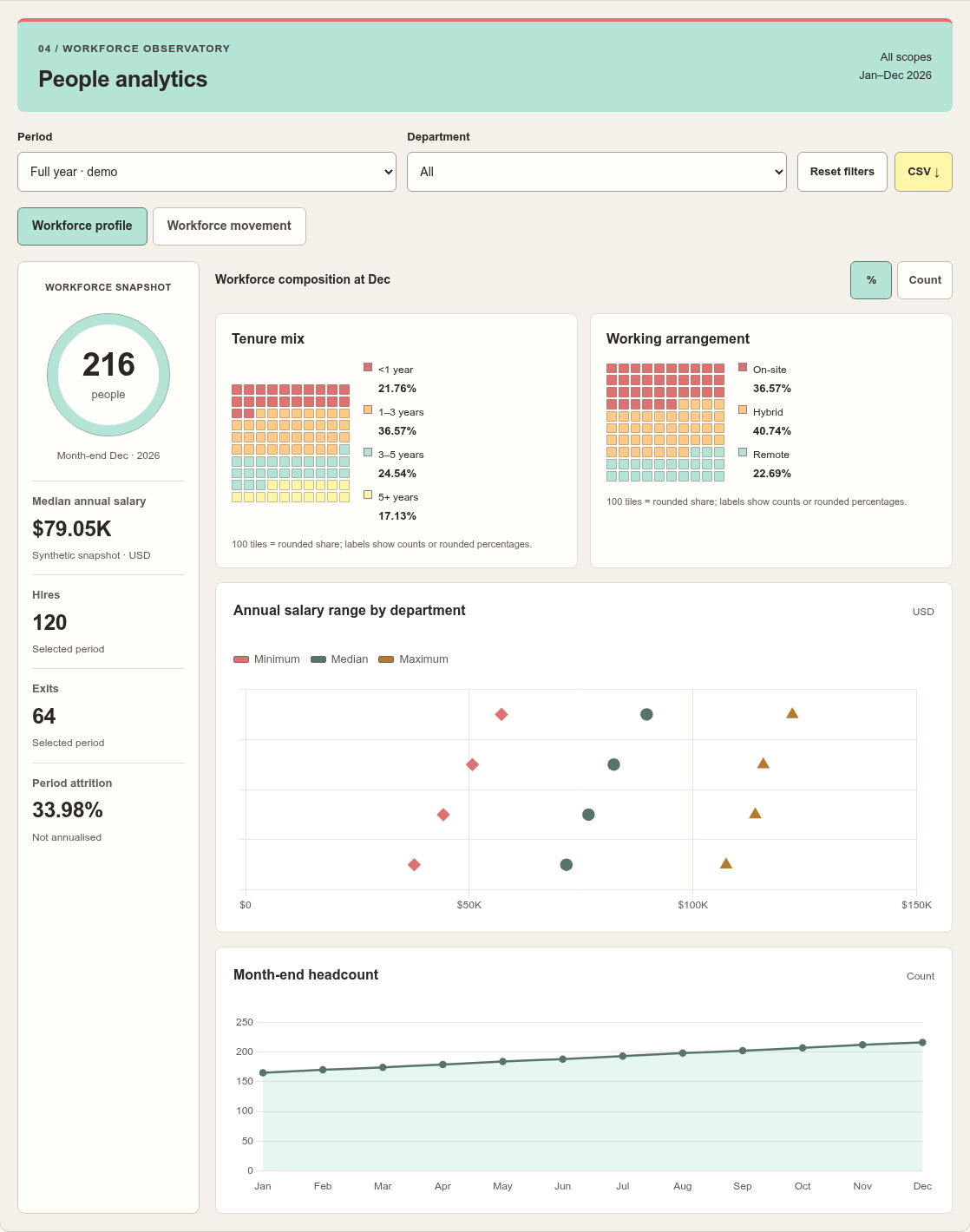Click the People analytics heading
970x1232 pixels.
(x=123, y=79)
